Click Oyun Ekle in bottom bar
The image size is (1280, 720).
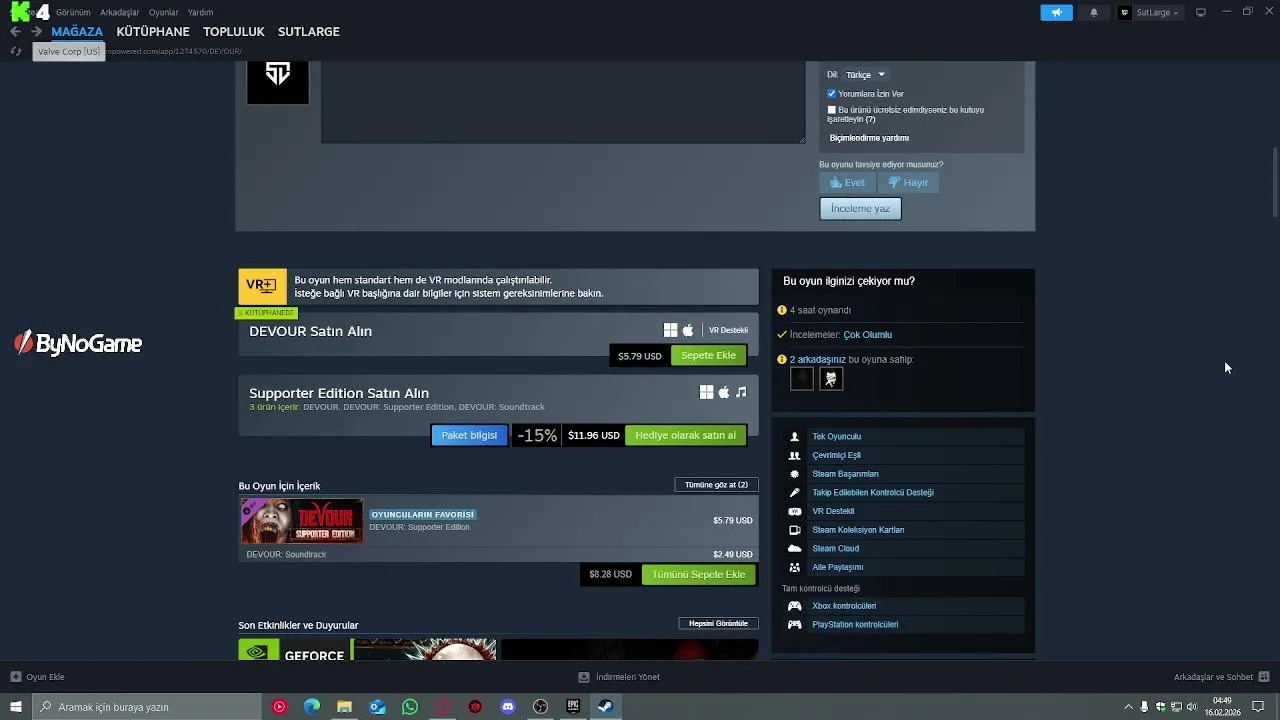pos(38,677)
